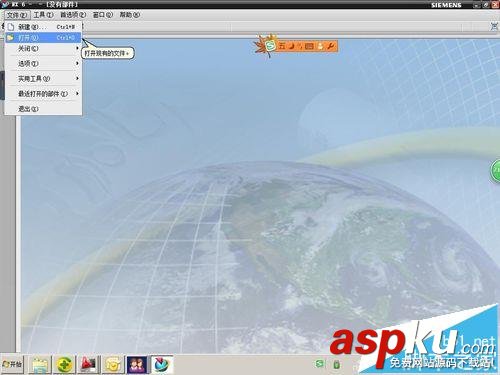This screenshot has width=500, height=375.
Task: Open the 帮助 (Help) menu
Action: coord(129,15)
